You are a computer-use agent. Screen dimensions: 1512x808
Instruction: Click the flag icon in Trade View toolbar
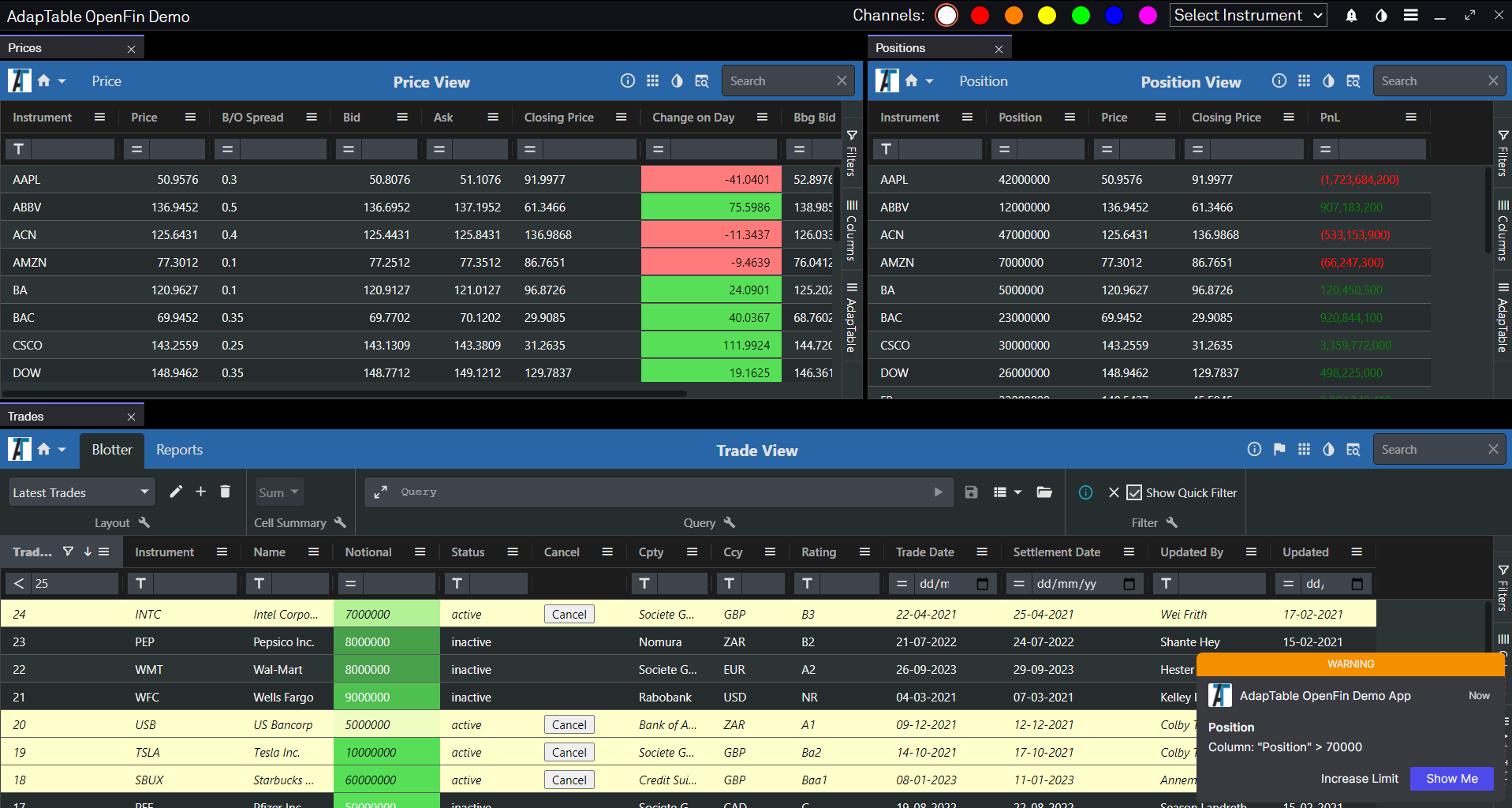click(x=1279, y=449)
